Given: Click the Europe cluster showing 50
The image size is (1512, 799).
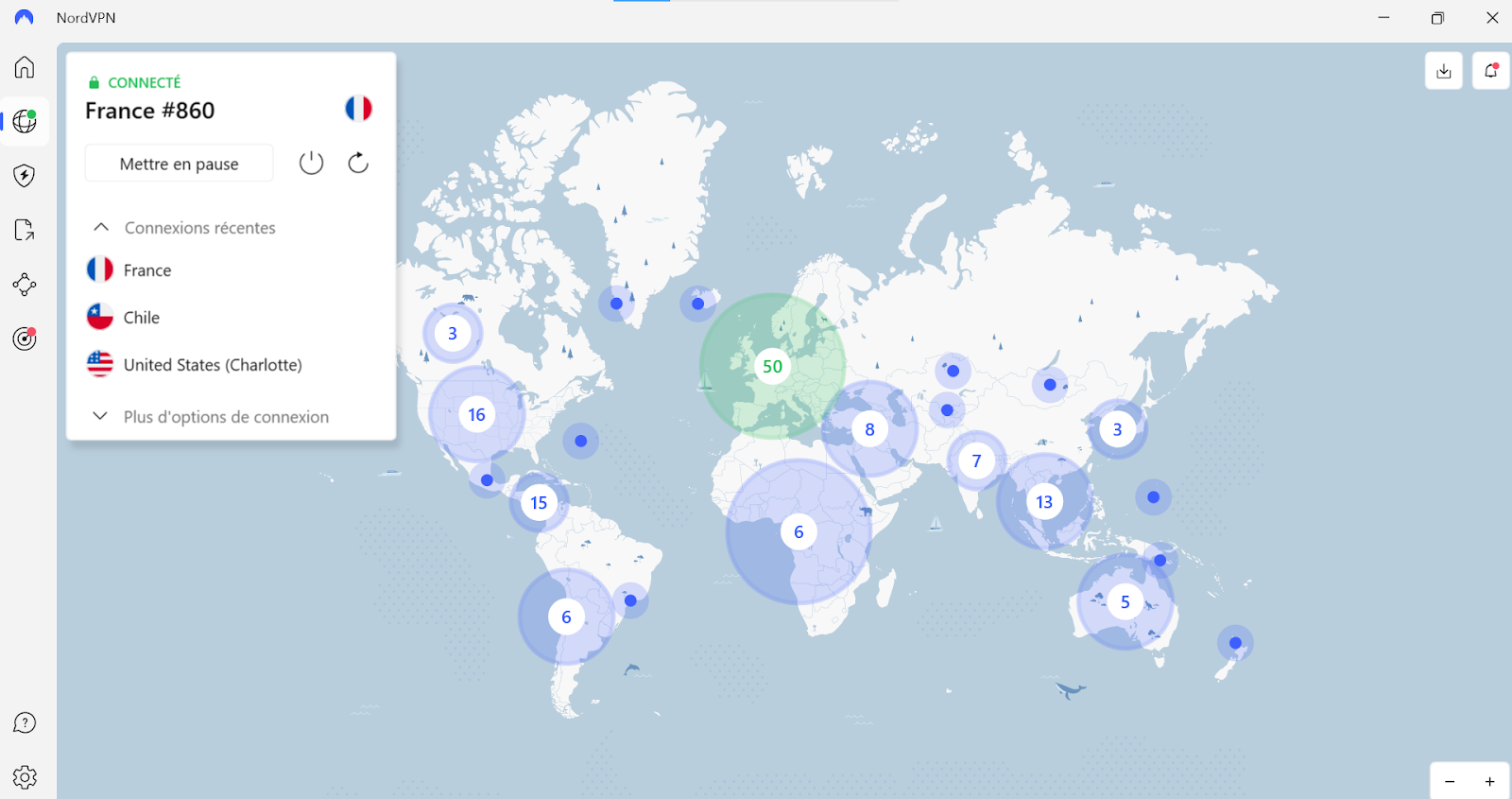Looking at the screenshot, I should click(x=773, y=366).
